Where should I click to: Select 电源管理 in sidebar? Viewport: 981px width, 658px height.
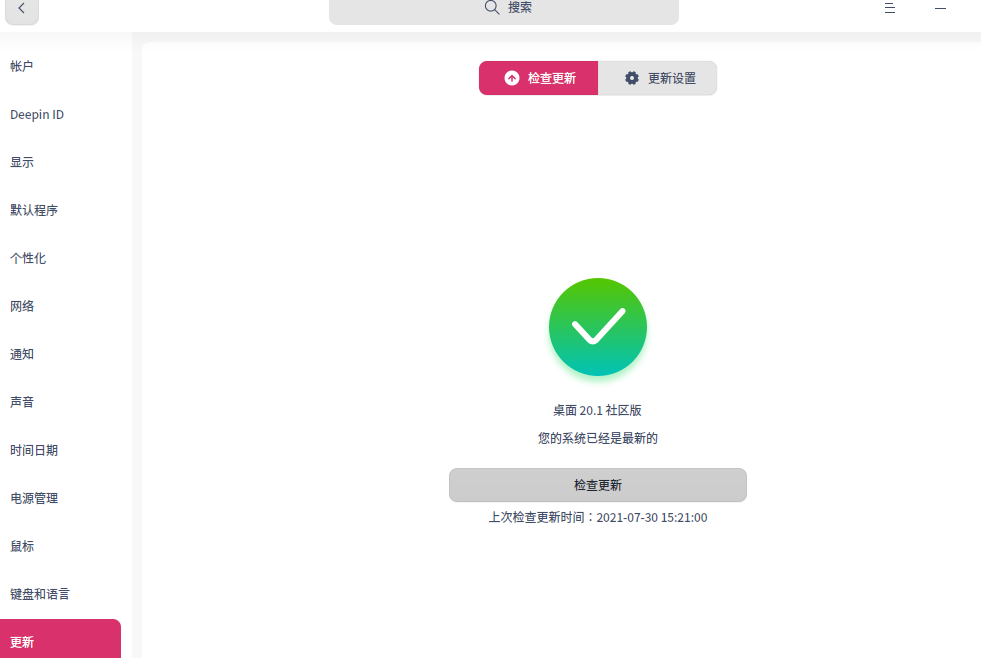[34, 498]
